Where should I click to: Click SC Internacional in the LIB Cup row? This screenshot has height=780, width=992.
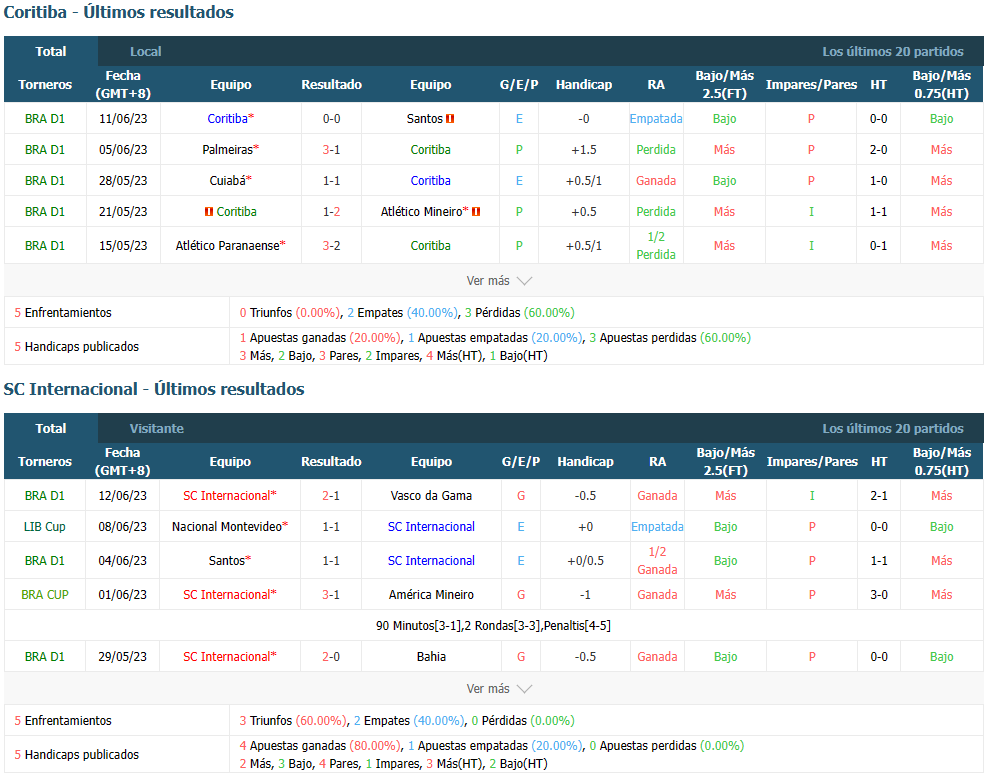pyautogui.click(x=431, y=526)
